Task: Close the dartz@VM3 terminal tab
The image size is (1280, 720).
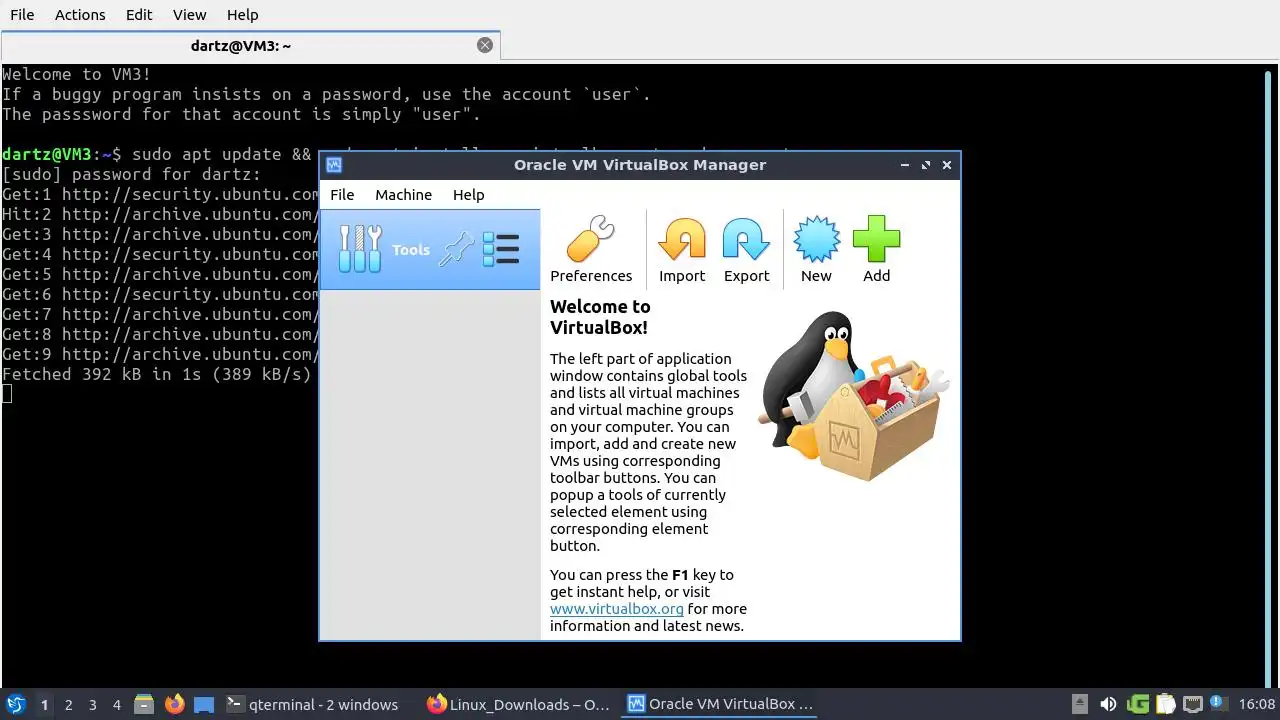Action: (x=485, y=45)
